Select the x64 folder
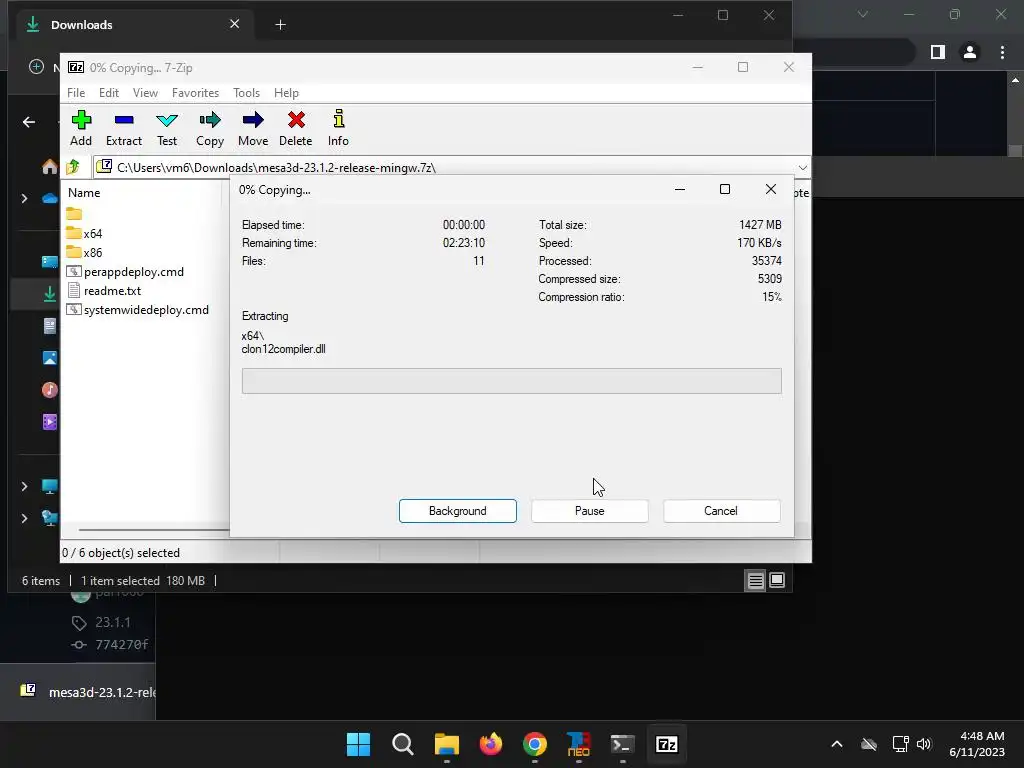This screenshot has height=768, width=1024. pos(84,233)
